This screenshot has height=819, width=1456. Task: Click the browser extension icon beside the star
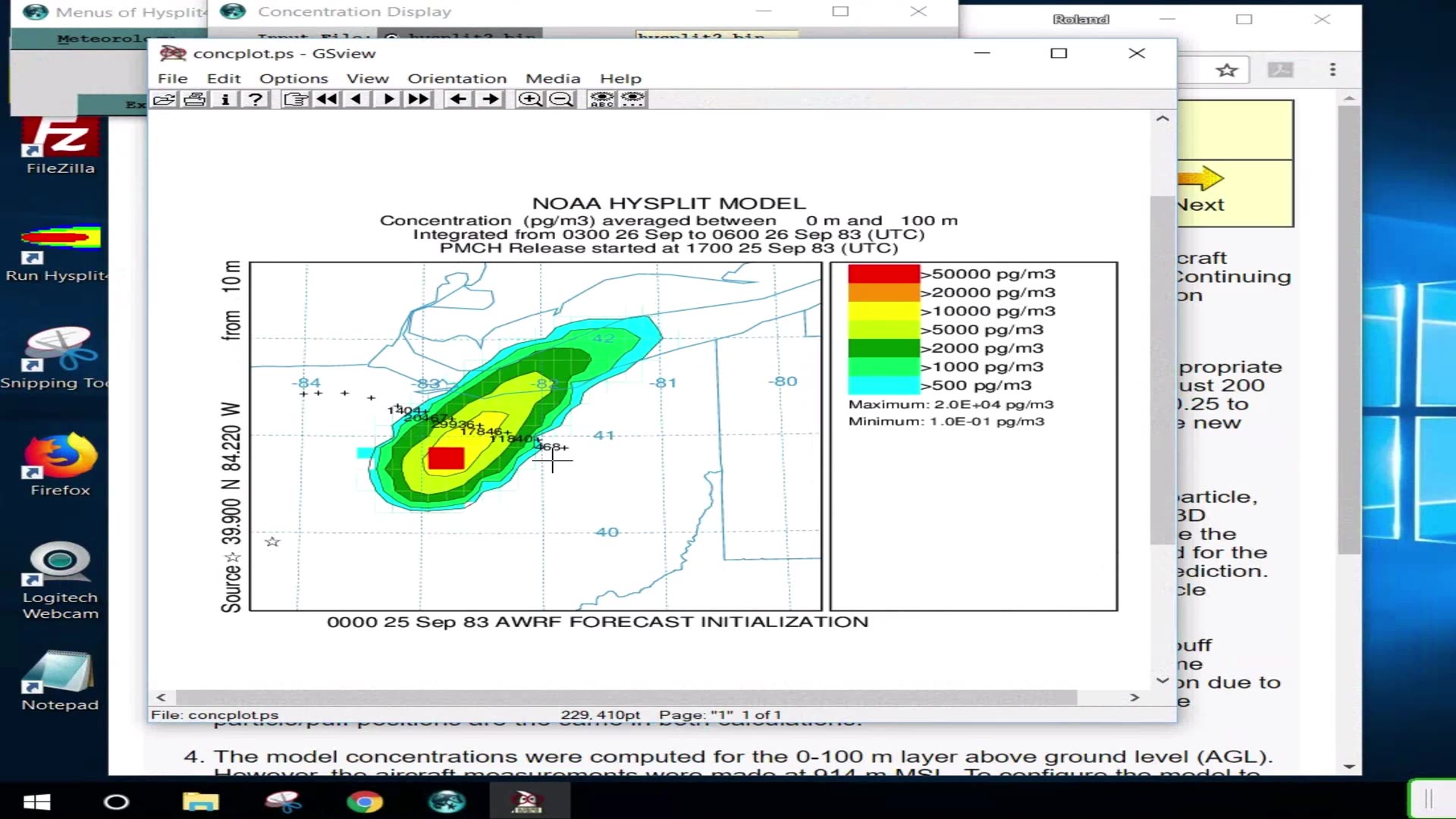pyautogui.click(x=1281, y=70)
